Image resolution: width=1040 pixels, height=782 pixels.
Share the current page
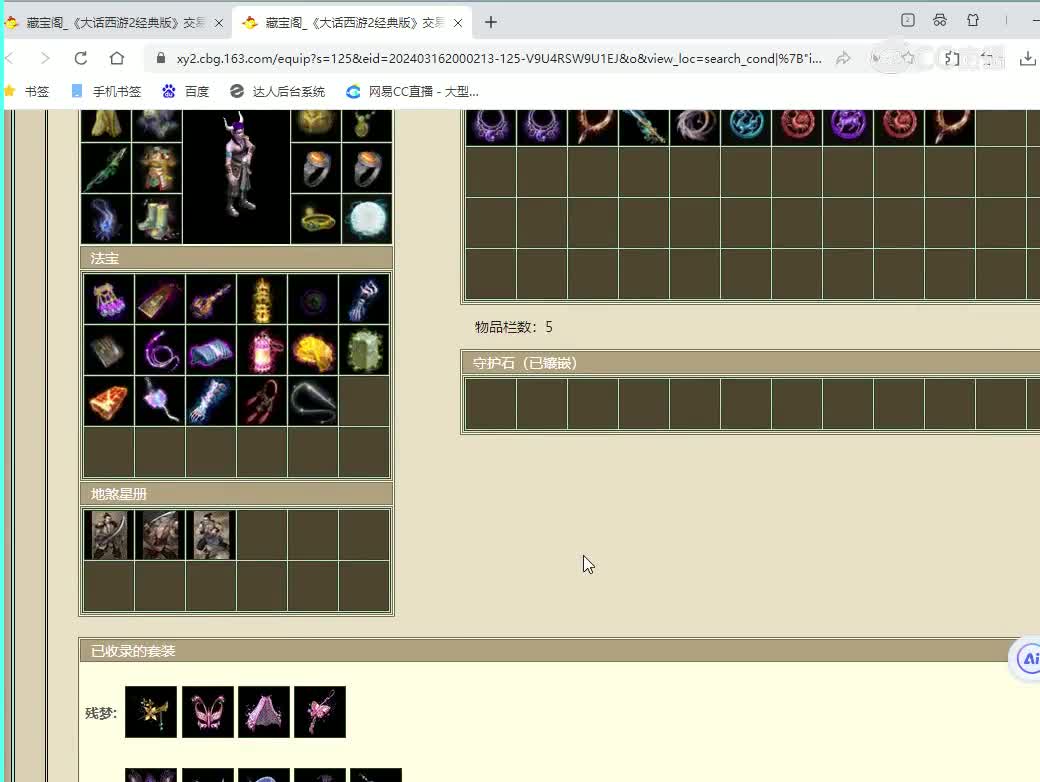tap(843, 58)
